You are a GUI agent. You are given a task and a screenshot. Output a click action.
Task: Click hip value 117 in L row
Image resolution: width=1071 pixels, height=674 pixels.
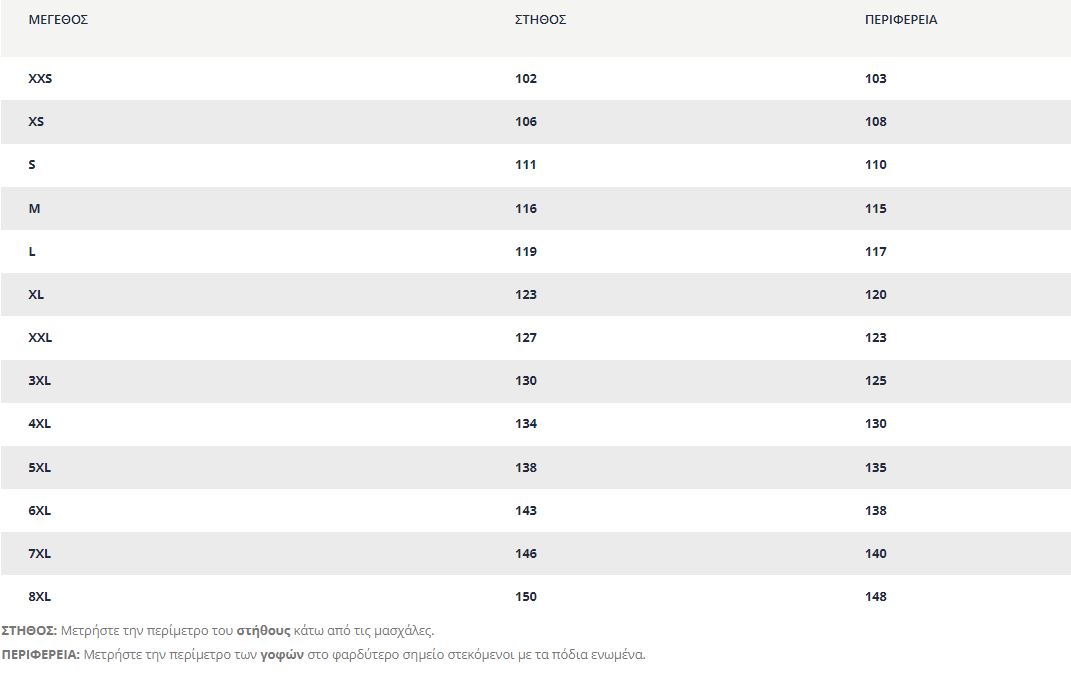pos(876,251)
